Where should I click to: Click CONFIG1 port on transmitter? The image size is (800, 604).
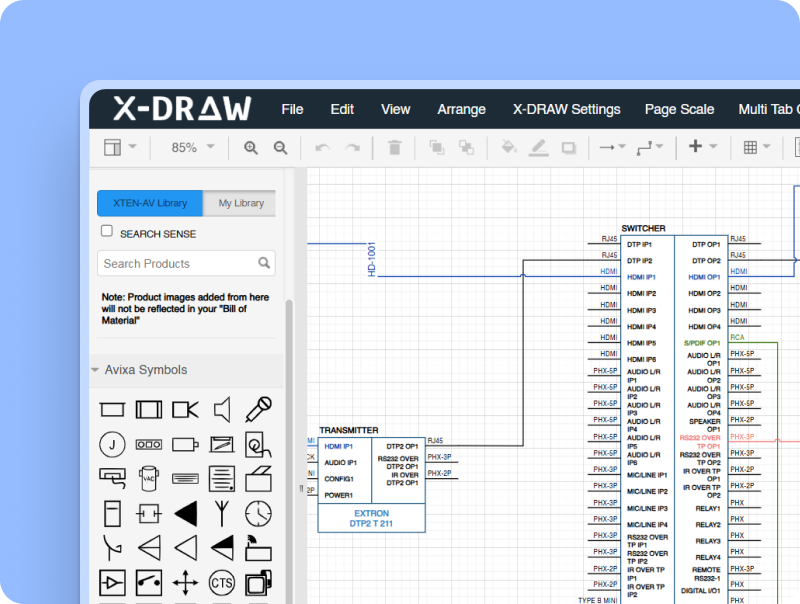[x=339, y=479]
